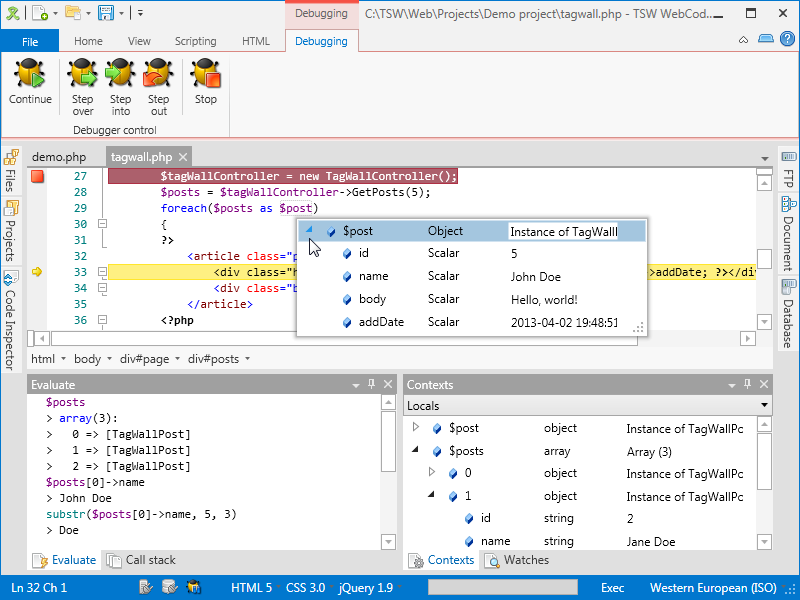
Task: Expand the $post object in Contexts
Action: pyautogui.click(x=417, y=428)
